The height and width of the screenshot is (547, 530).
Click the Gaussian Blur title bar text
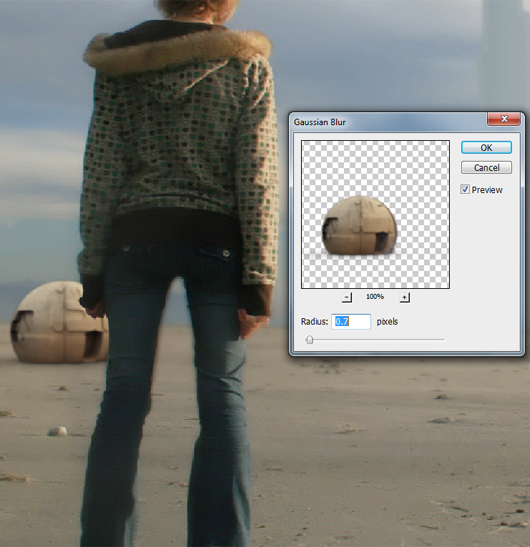click(320, 122)
